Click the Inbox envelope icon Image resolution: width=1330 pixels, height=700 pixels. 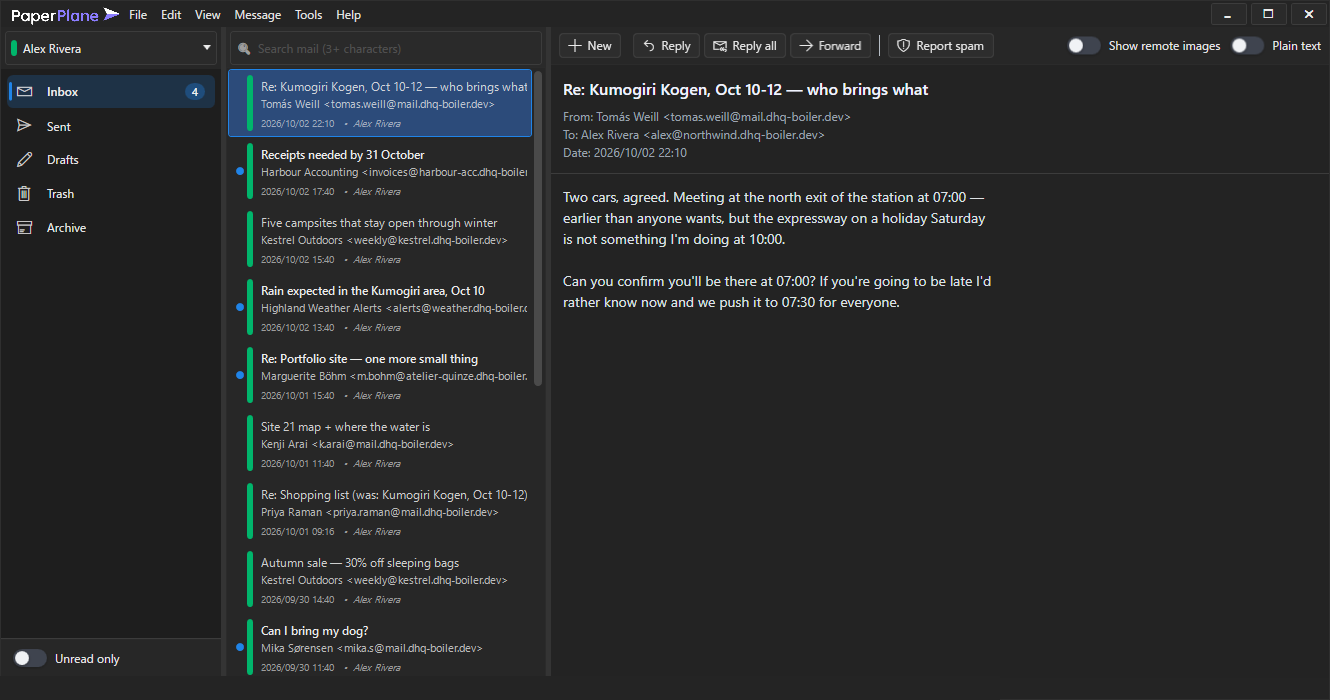[x=25, y=92]
